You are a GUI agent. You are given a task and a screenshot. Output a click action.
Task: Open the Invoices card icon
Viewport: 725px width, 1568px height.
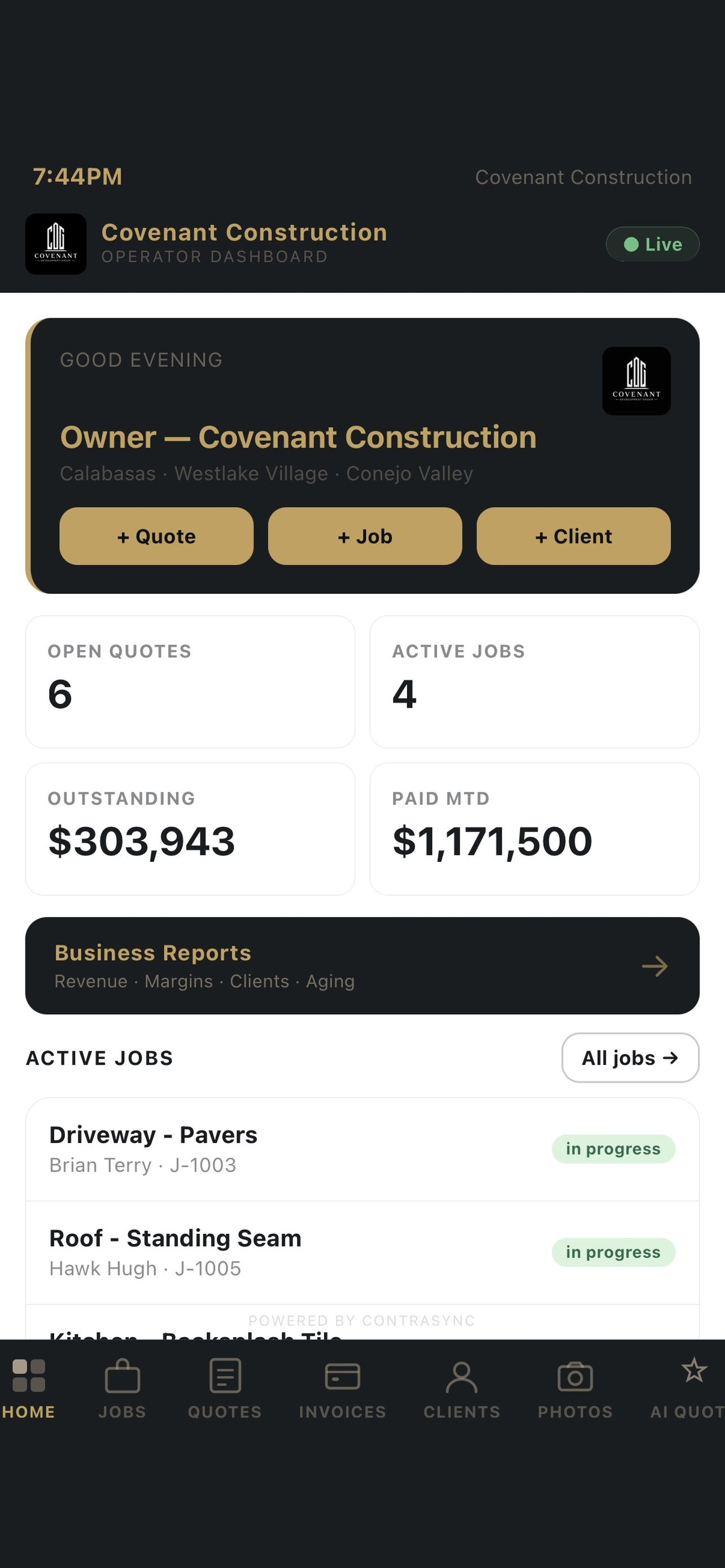[x=343, y=1376]
